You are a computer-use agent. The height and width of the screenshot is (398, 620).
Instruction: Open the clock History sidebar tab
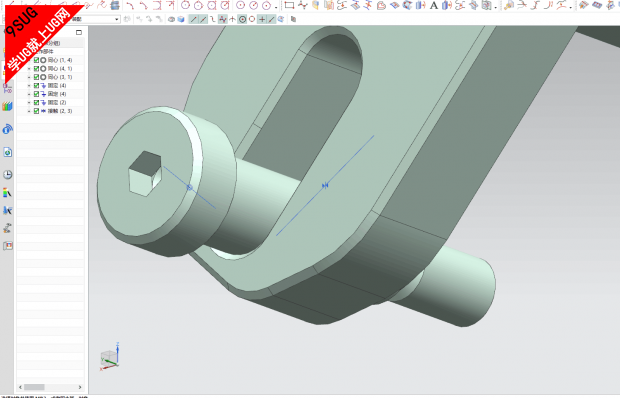click(8, 175)
